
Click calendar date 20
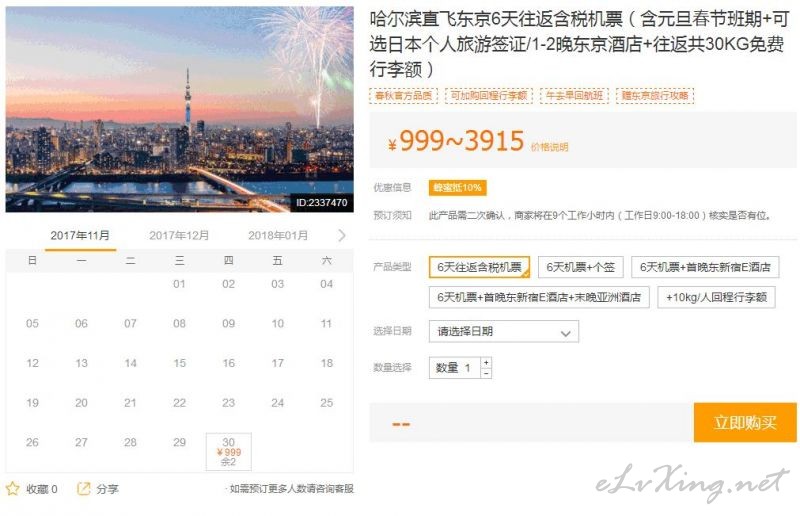(81, 403)
